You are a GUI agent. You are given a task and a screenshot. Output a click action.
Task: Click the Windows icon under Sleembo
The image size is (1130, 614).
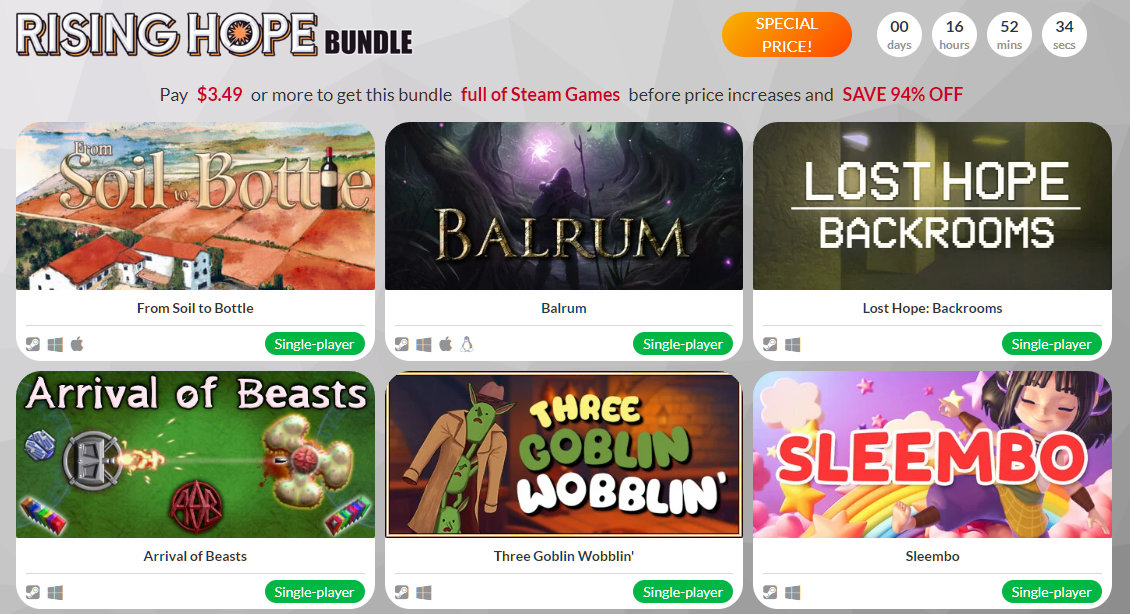(x=792, y=592)
